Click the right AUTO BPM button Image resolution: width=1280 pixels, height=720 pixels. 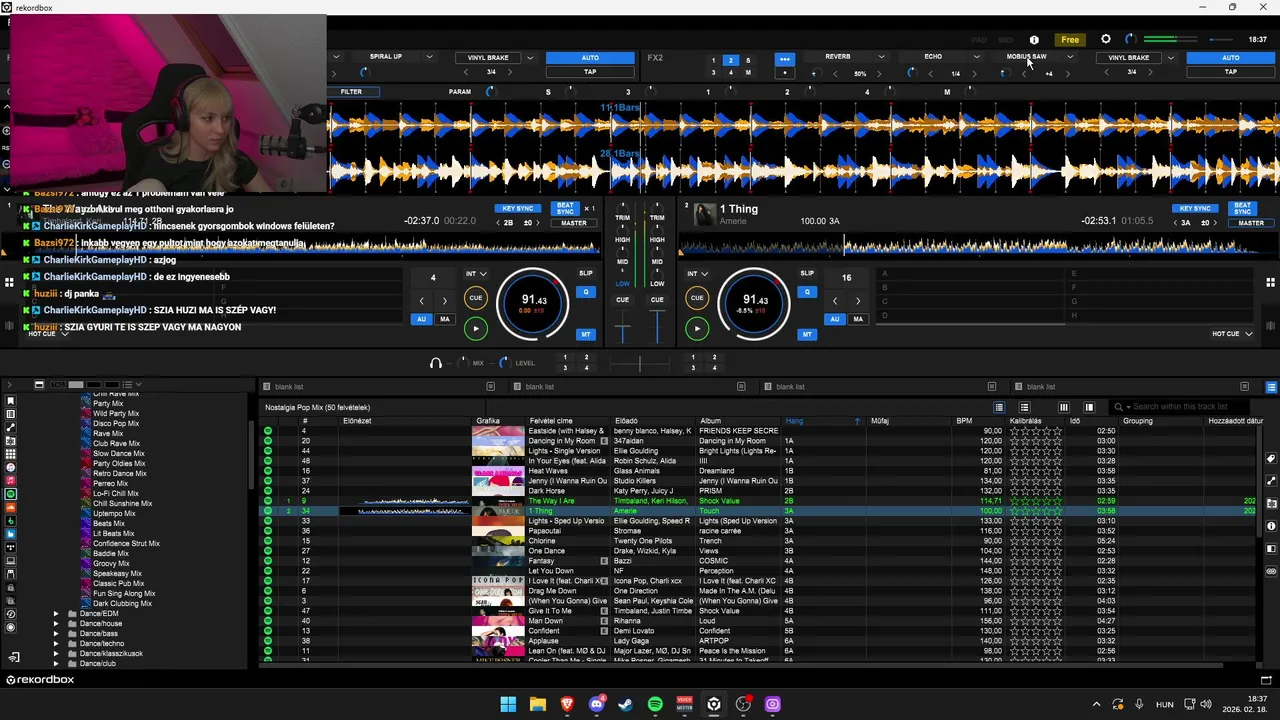pyautogui.click(x=1230, y=58)
